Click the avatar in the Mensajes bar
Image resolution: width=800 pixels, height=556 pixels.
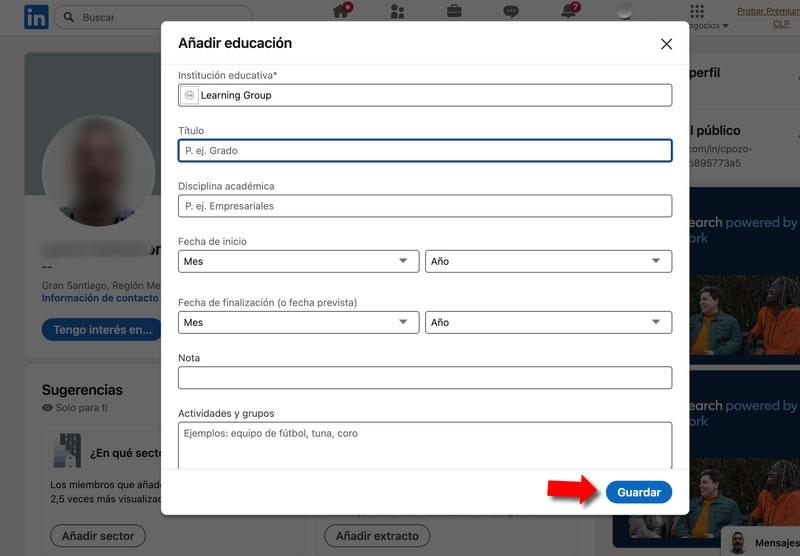click(737, 543)
